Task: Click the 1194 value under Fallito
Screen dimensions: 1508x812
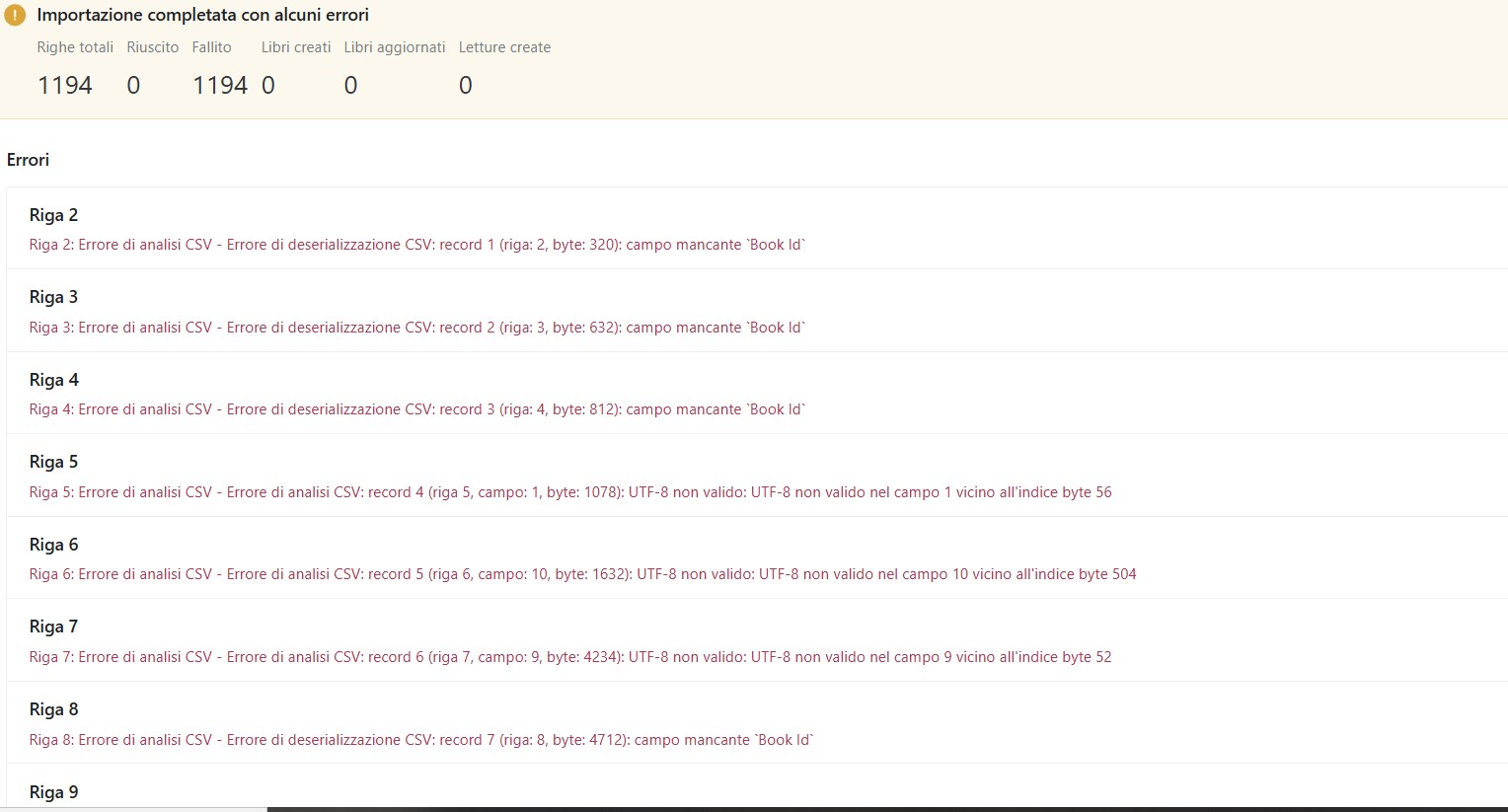Action: pos(219,86)
